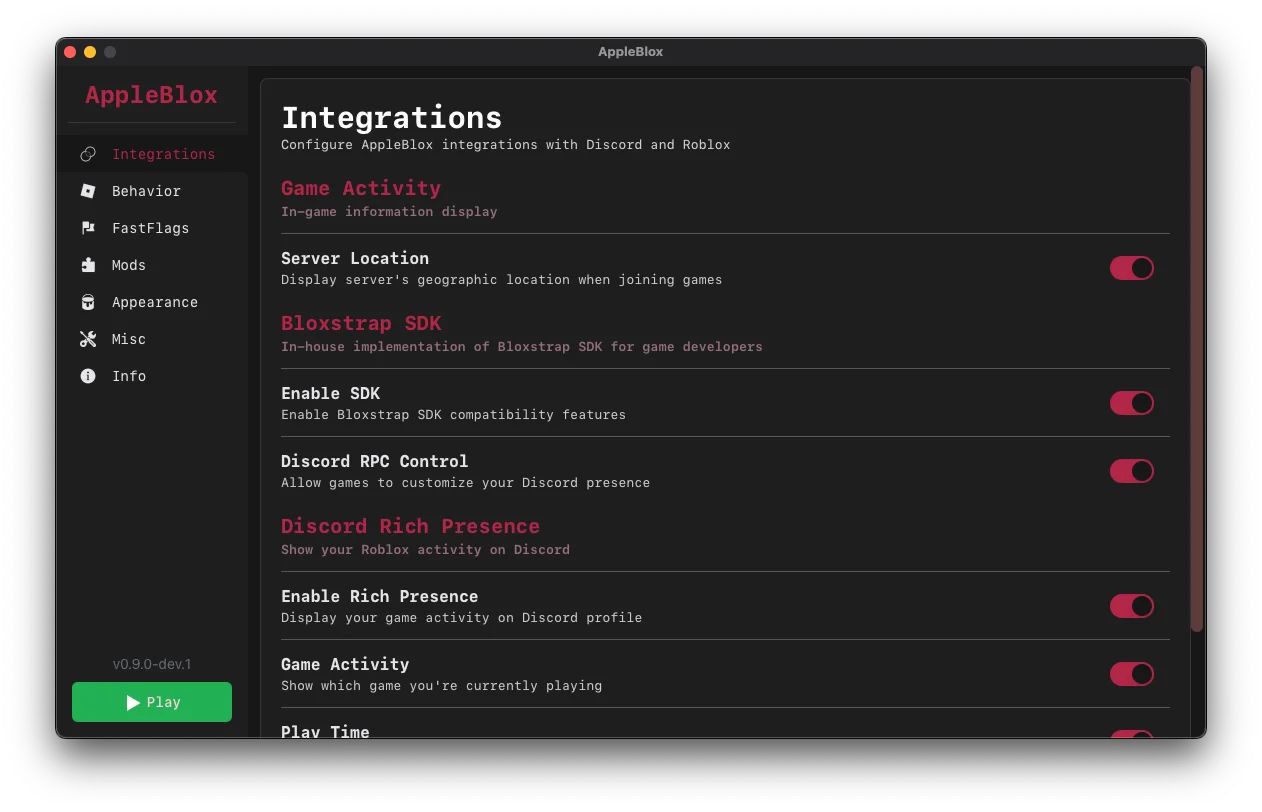1262x812 pixels.
Task: Select the Integrations chain icon in sidebar
Action: pos(90,154)
